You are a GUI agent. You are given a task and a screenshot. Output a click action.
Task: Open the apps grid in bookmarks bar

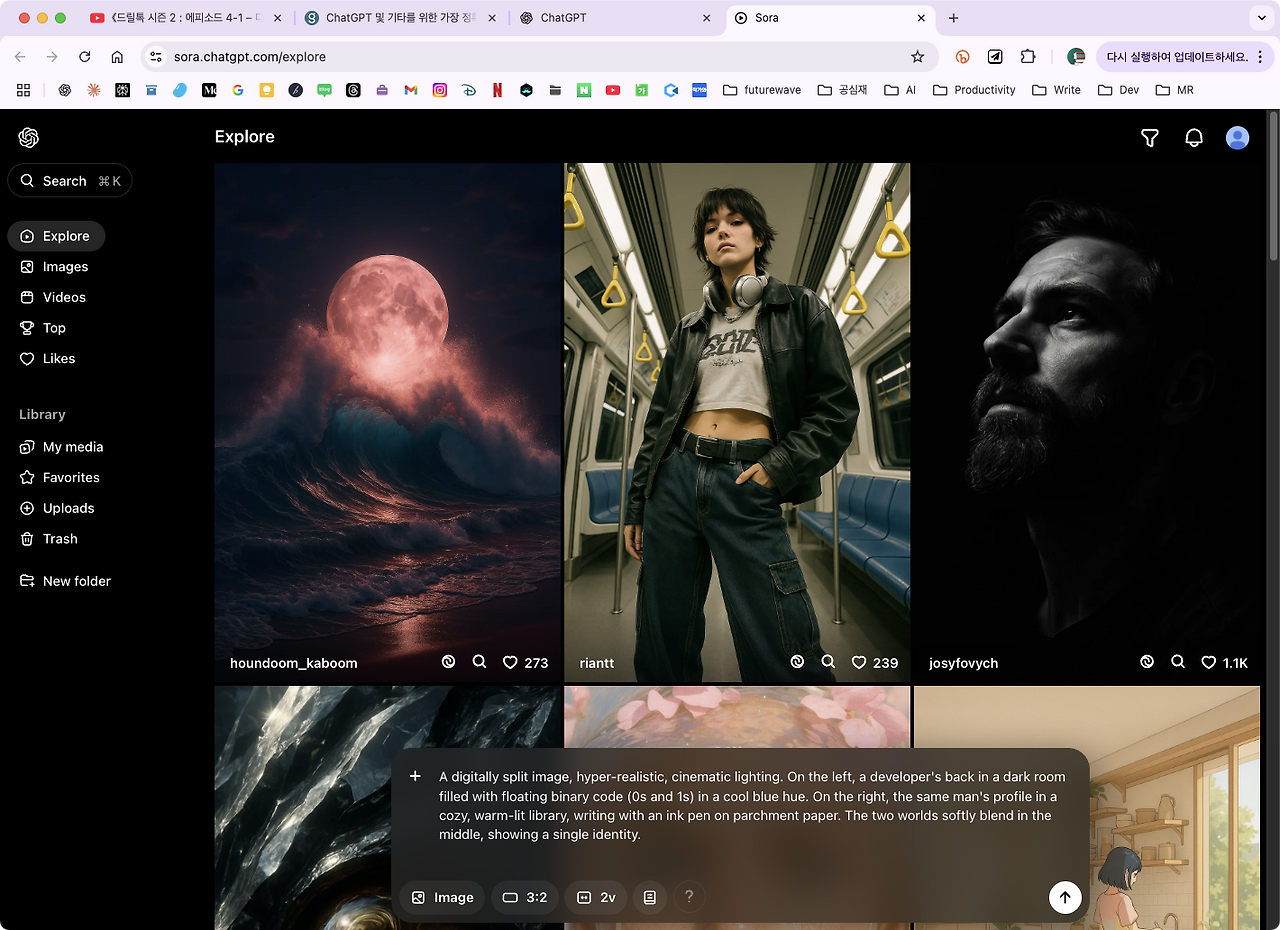(23, 90)
